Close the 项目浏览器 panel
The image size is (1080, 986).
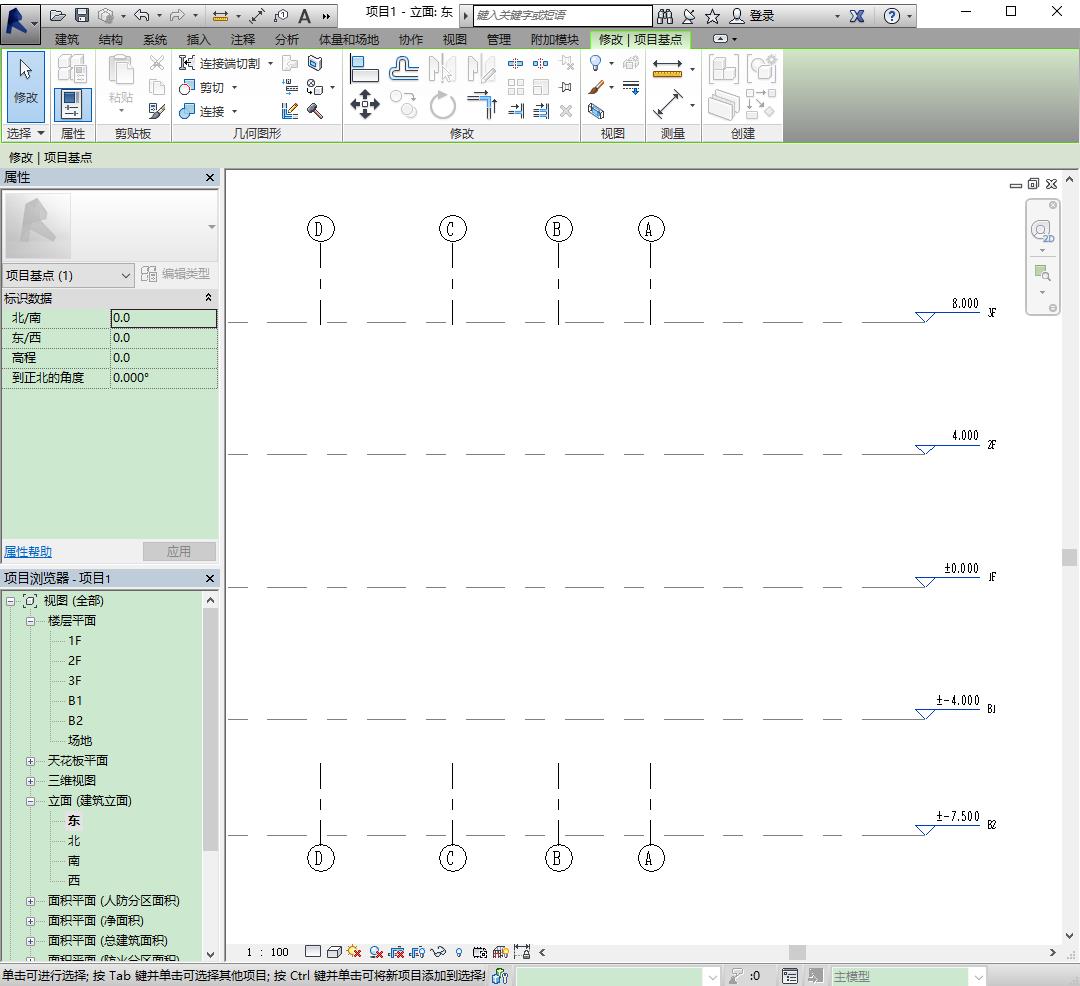click(210, 578)
